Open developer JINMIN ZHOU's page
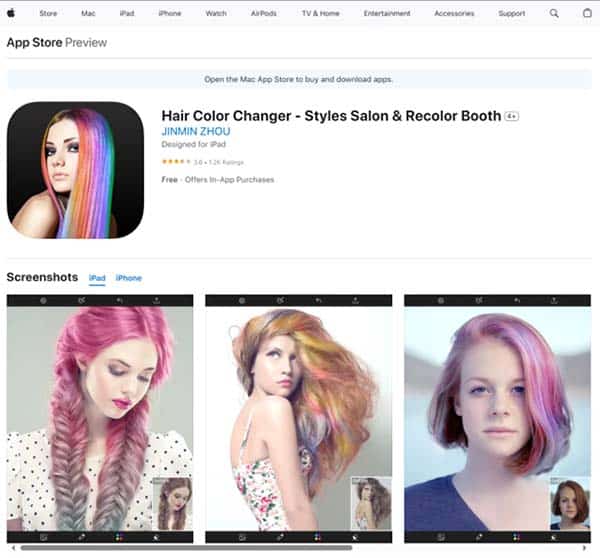600x558 pixels. [x=196, y=132]
